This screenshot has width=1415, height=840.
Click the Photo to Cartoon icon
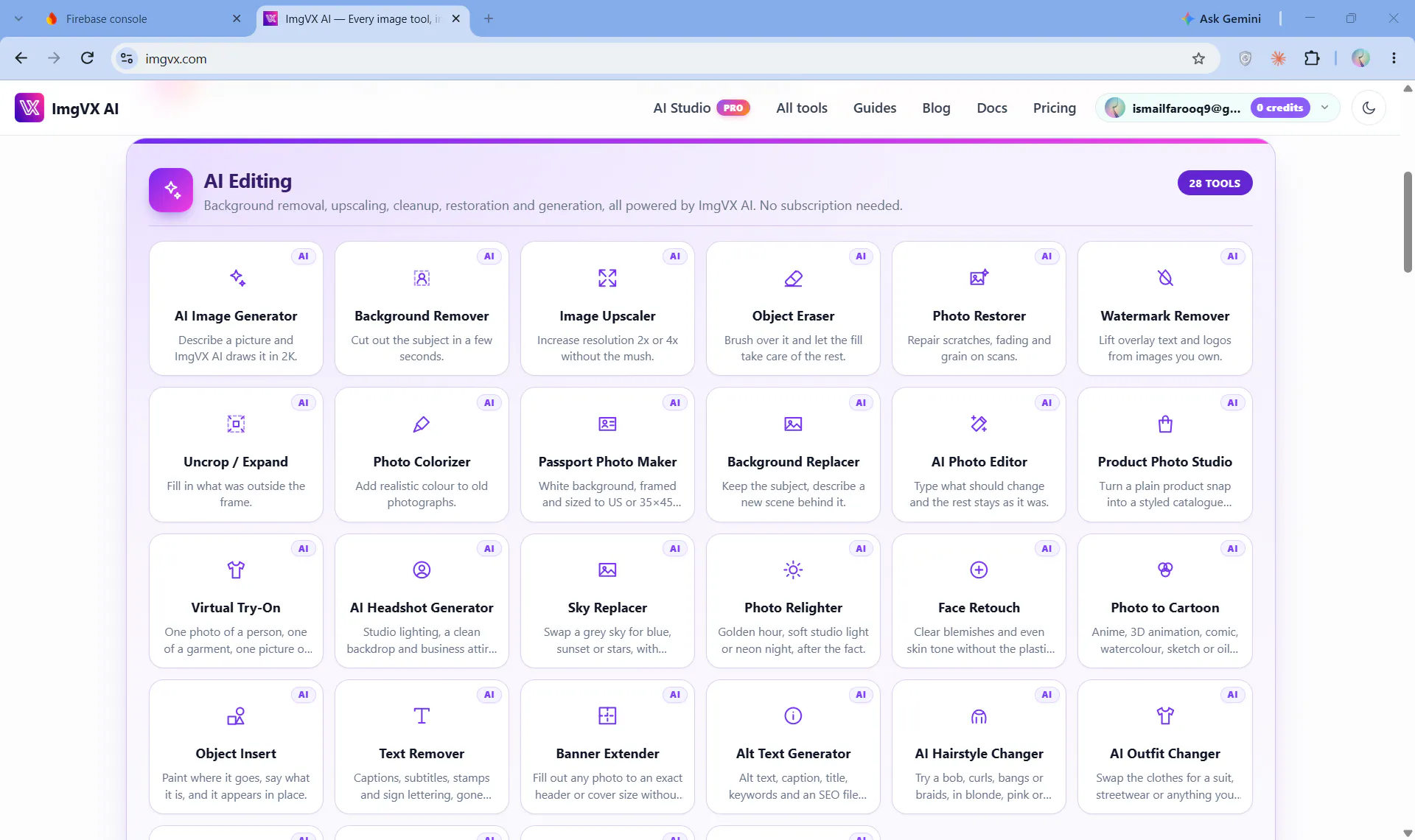[x=1164, y=570]
